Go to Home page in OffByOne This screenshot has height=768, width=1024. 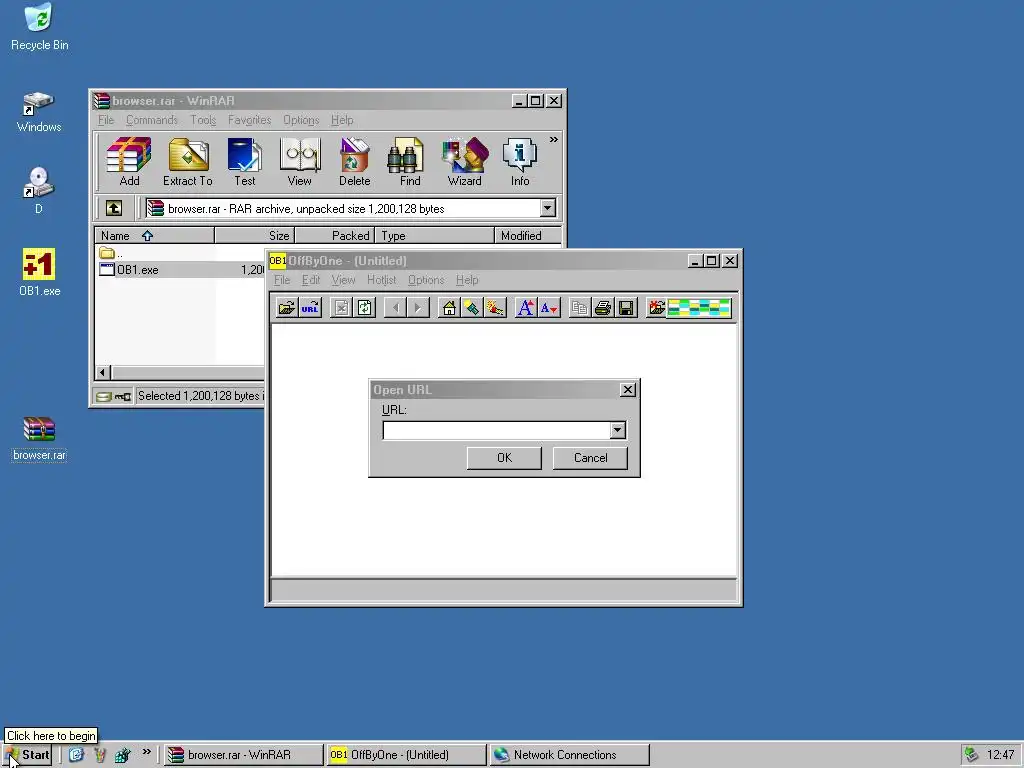click(449, 308)
